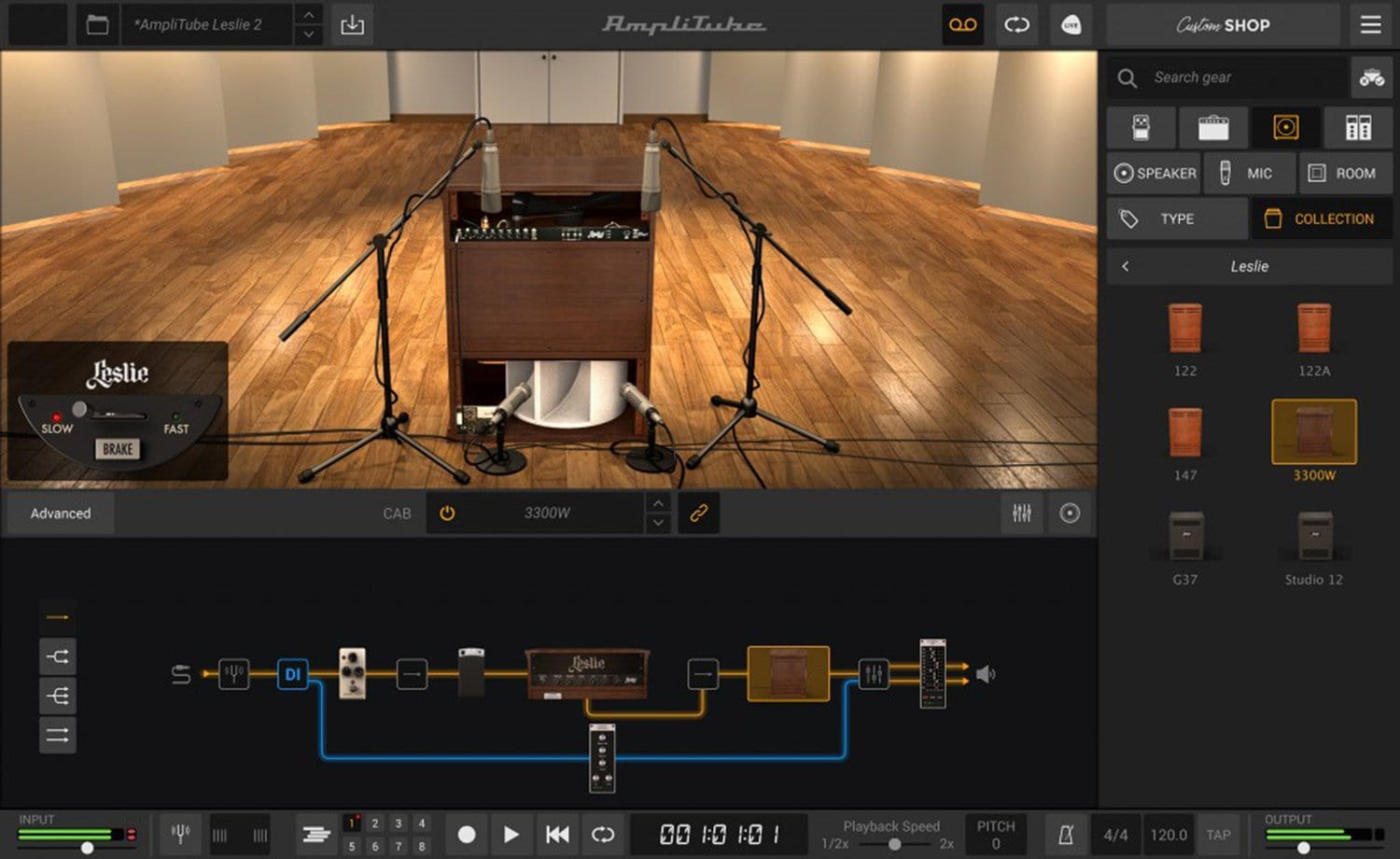This screenshot has width=1400, height=859.
Task: Go back from the Leslie collection
Action: [1126, 266]
